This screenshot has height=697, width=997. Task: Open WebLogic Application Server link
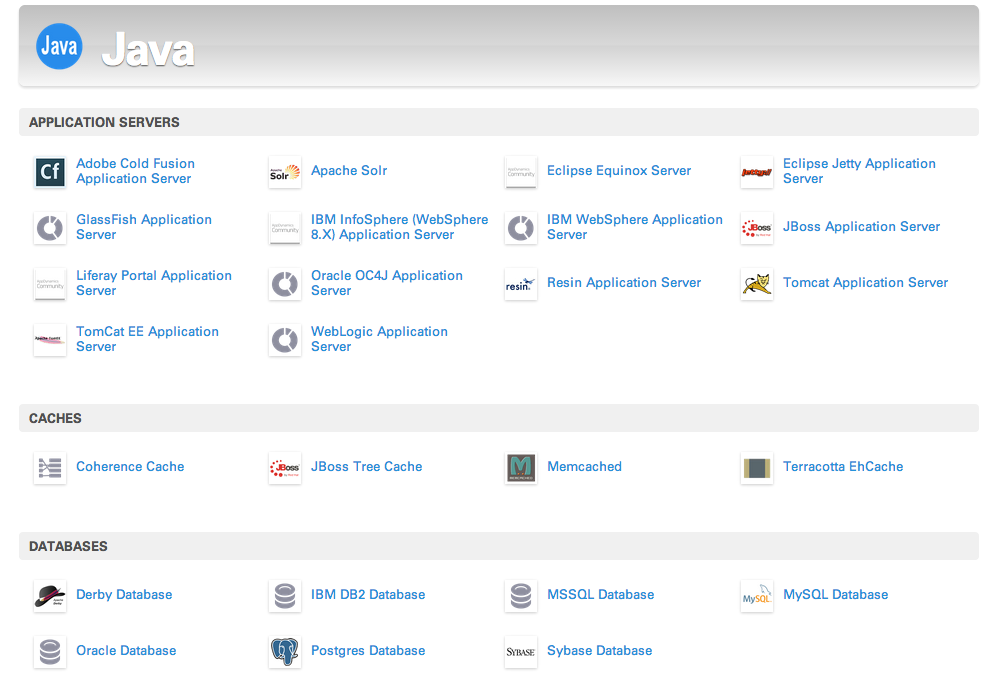pyautogui.click(x=379, y=339)
